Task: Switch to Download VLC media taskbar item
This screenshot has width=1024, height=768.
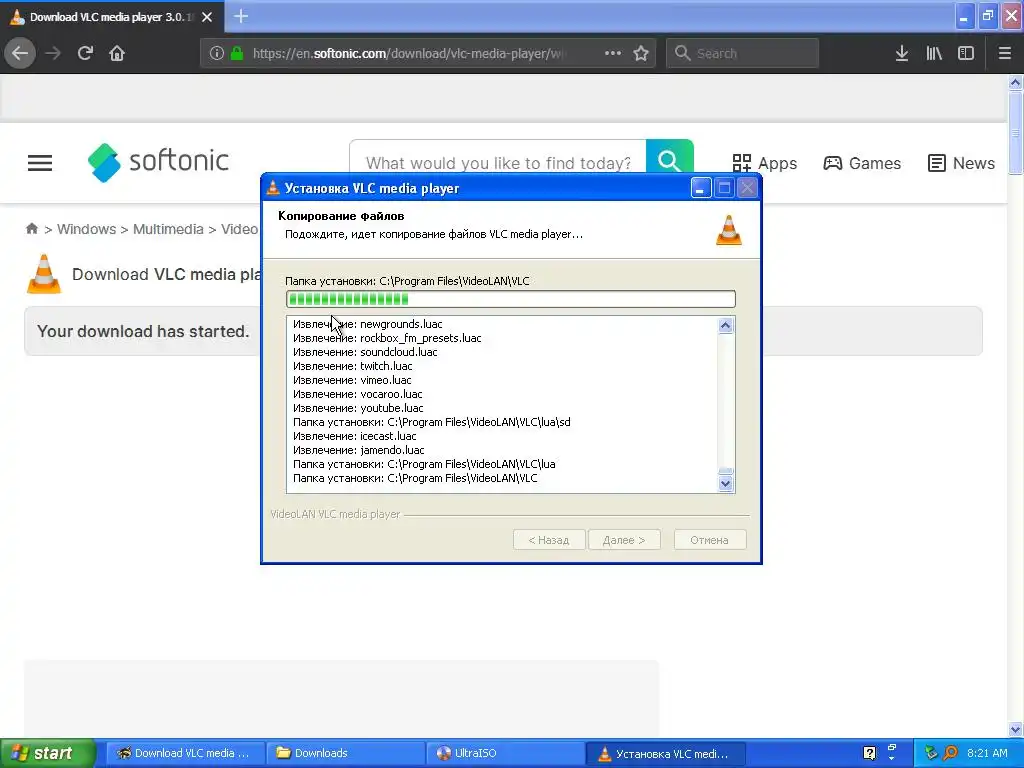Action: [185, 754]
